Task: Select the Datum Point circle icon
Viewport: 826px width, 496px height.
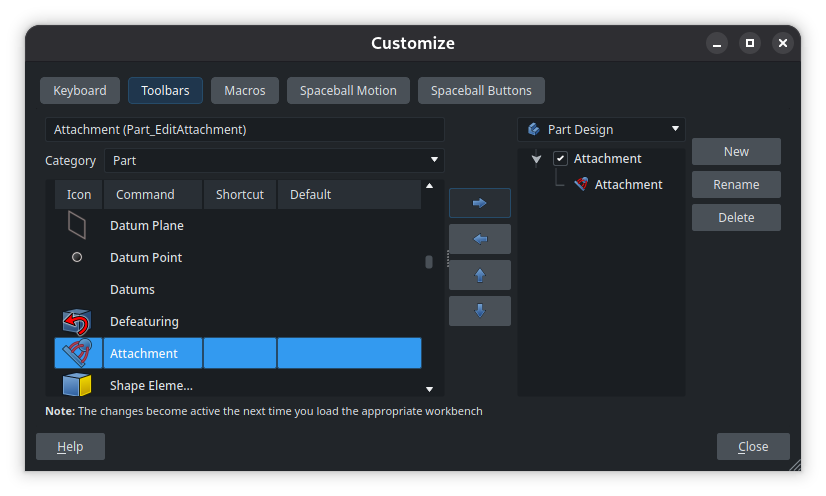Action: (x=77, y=258)
